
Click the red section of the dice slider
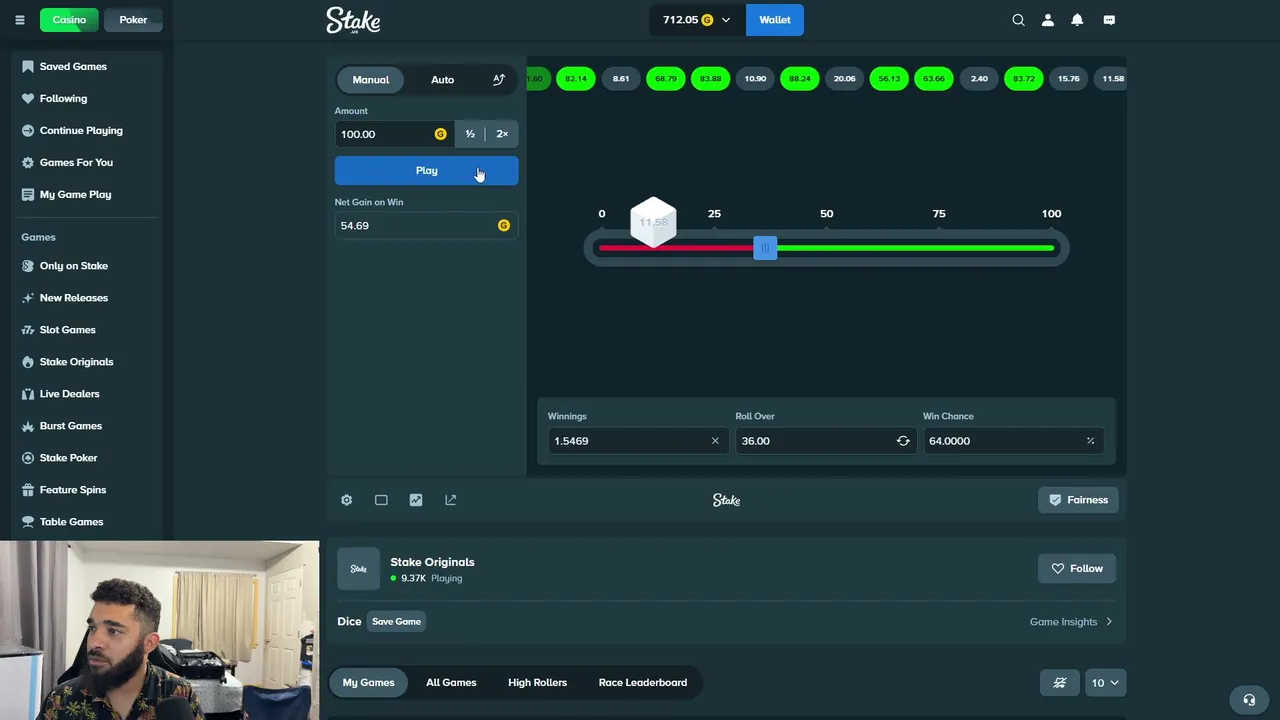coord(676,248)
